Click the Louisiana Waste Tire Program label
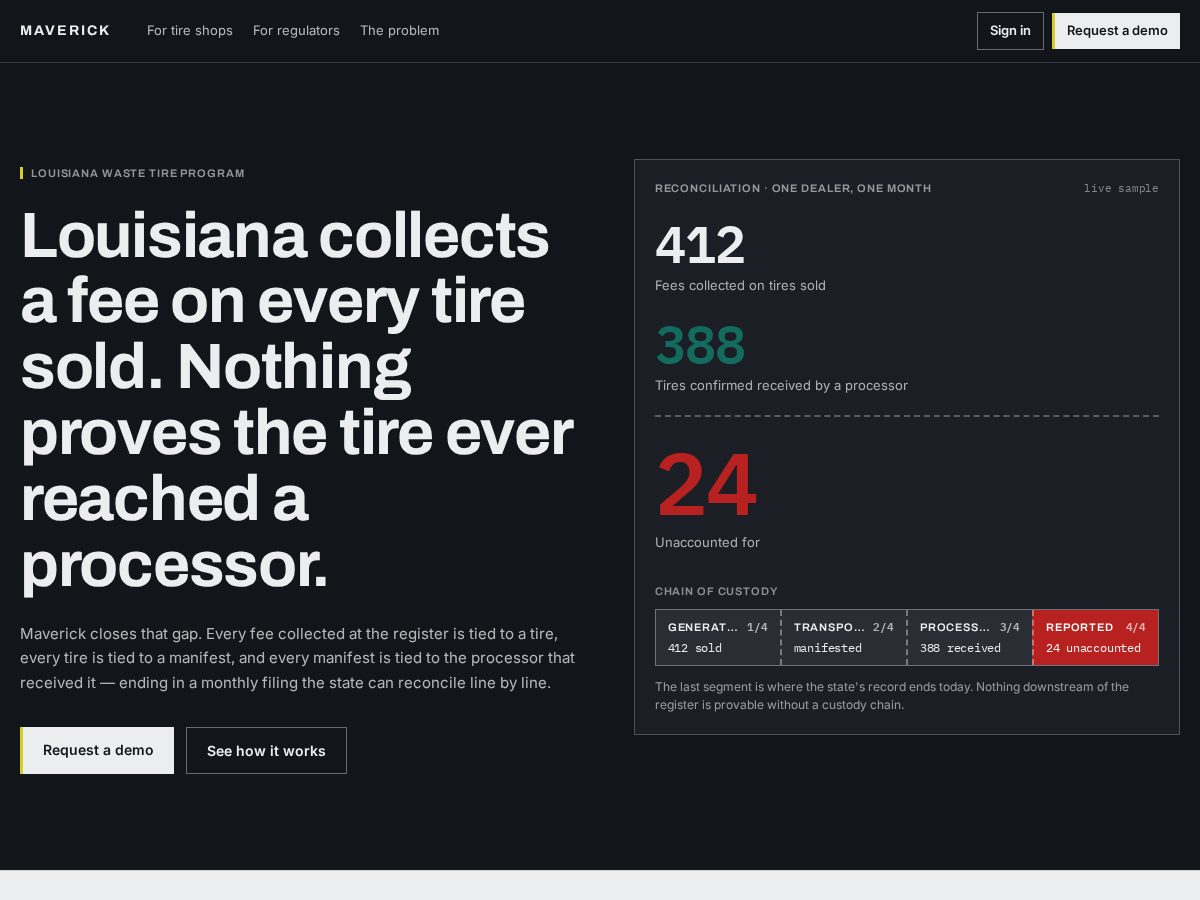Screen dimensions: 1200x900 click(x=137, y=173)
